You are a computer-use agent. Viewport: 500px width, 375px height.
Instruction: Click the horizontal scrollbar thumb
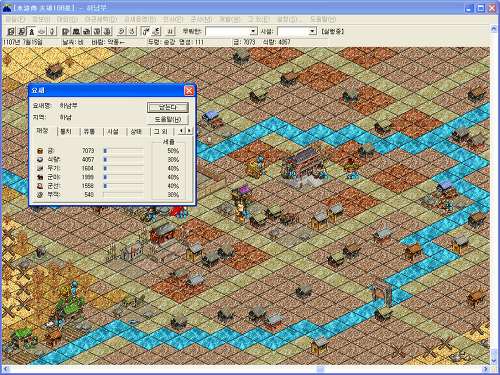pos(320,369)
